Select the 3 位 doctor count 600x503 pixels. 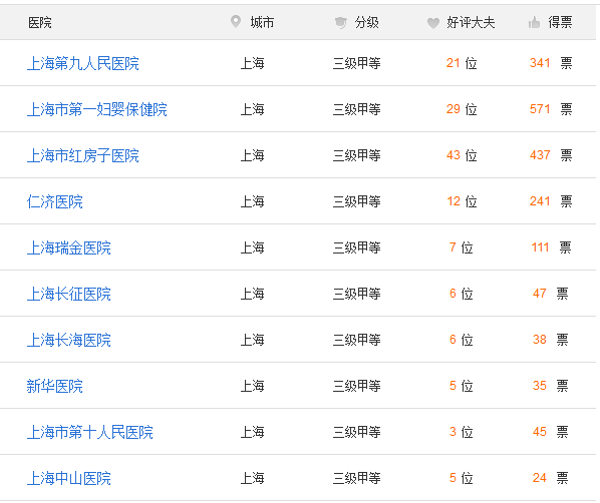(461, 432)
